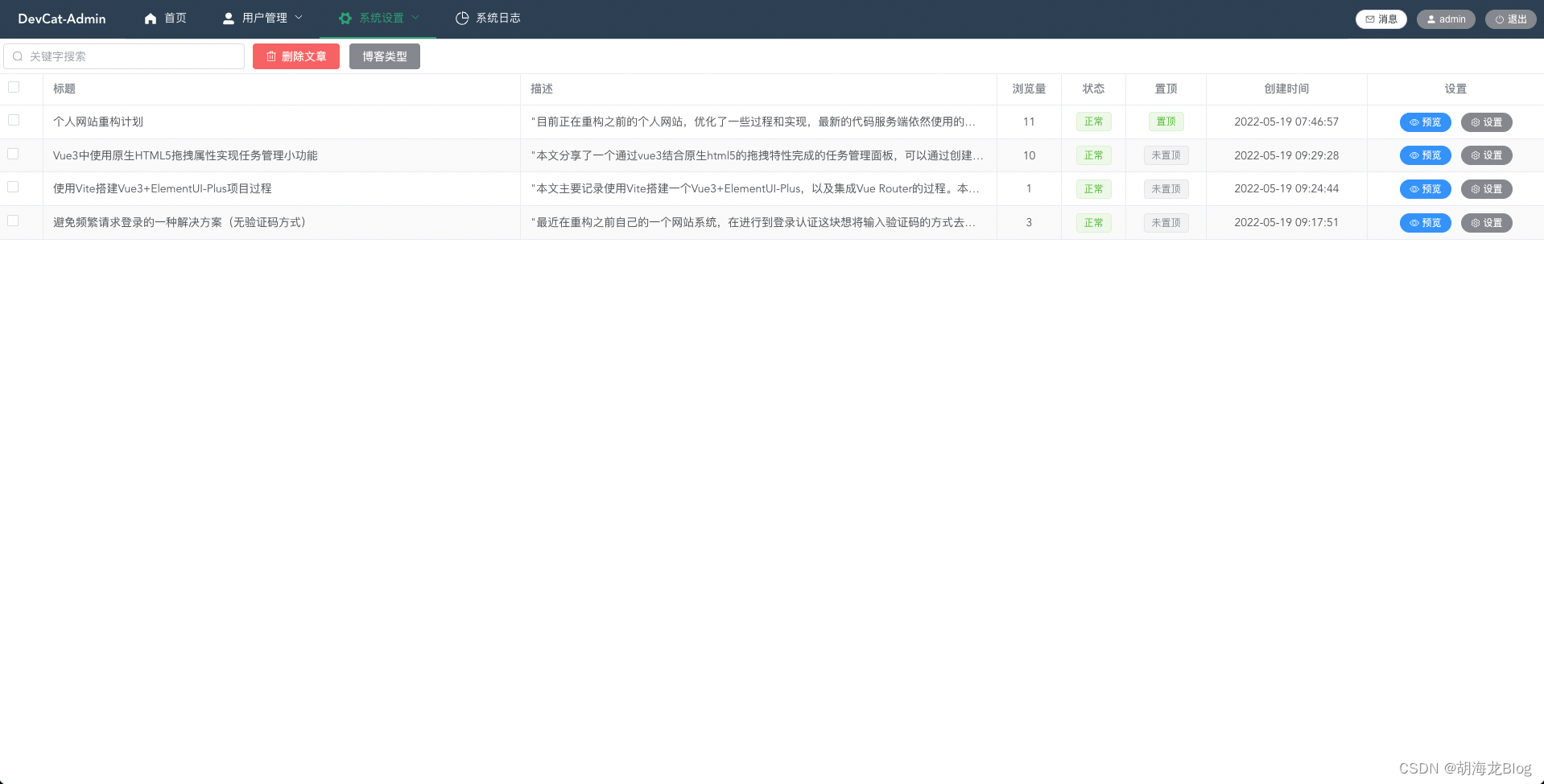The width and height of the screenshot is (1544, 784).
Task: Preview the 个人网站重构计划 article
Action: pyautogui.click(x=1426, y=122)
